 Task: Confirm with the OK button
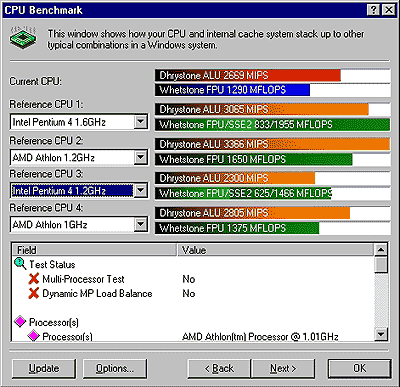pos(359,368)
